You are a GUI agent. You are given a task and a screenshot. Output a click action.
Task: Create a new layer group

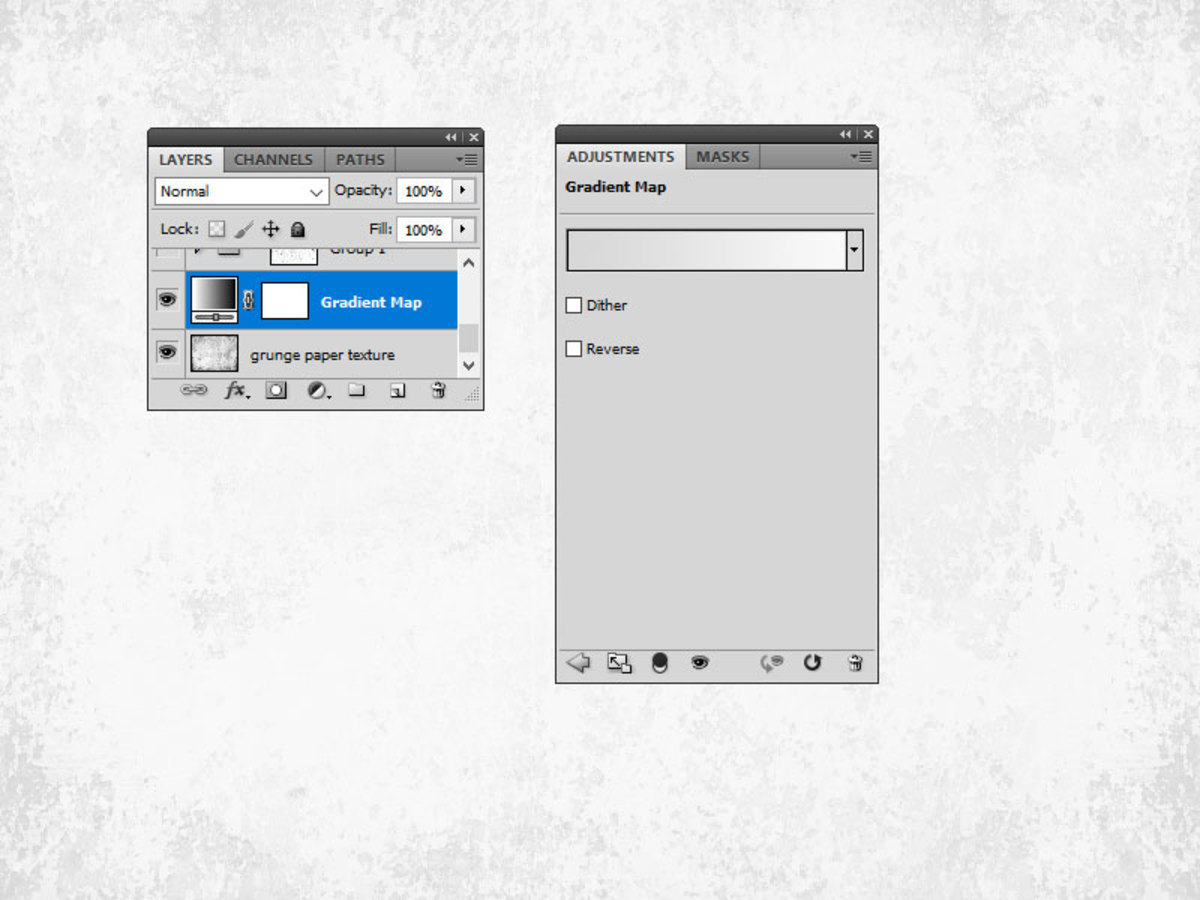point(357,390)
